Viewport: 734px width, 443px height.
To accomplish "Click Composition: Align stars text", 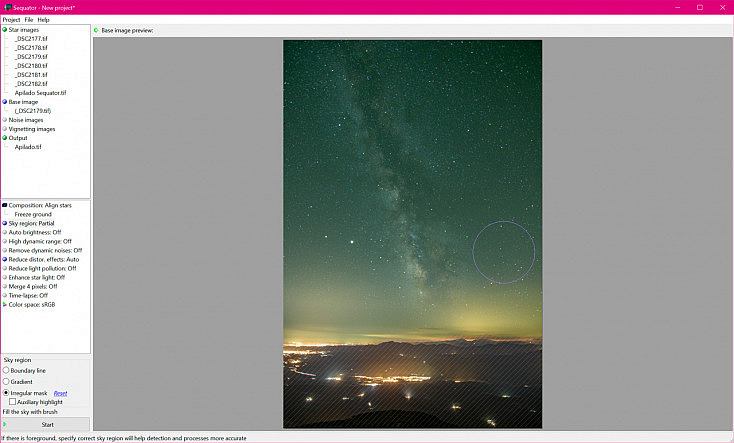I will click(40, 205).
